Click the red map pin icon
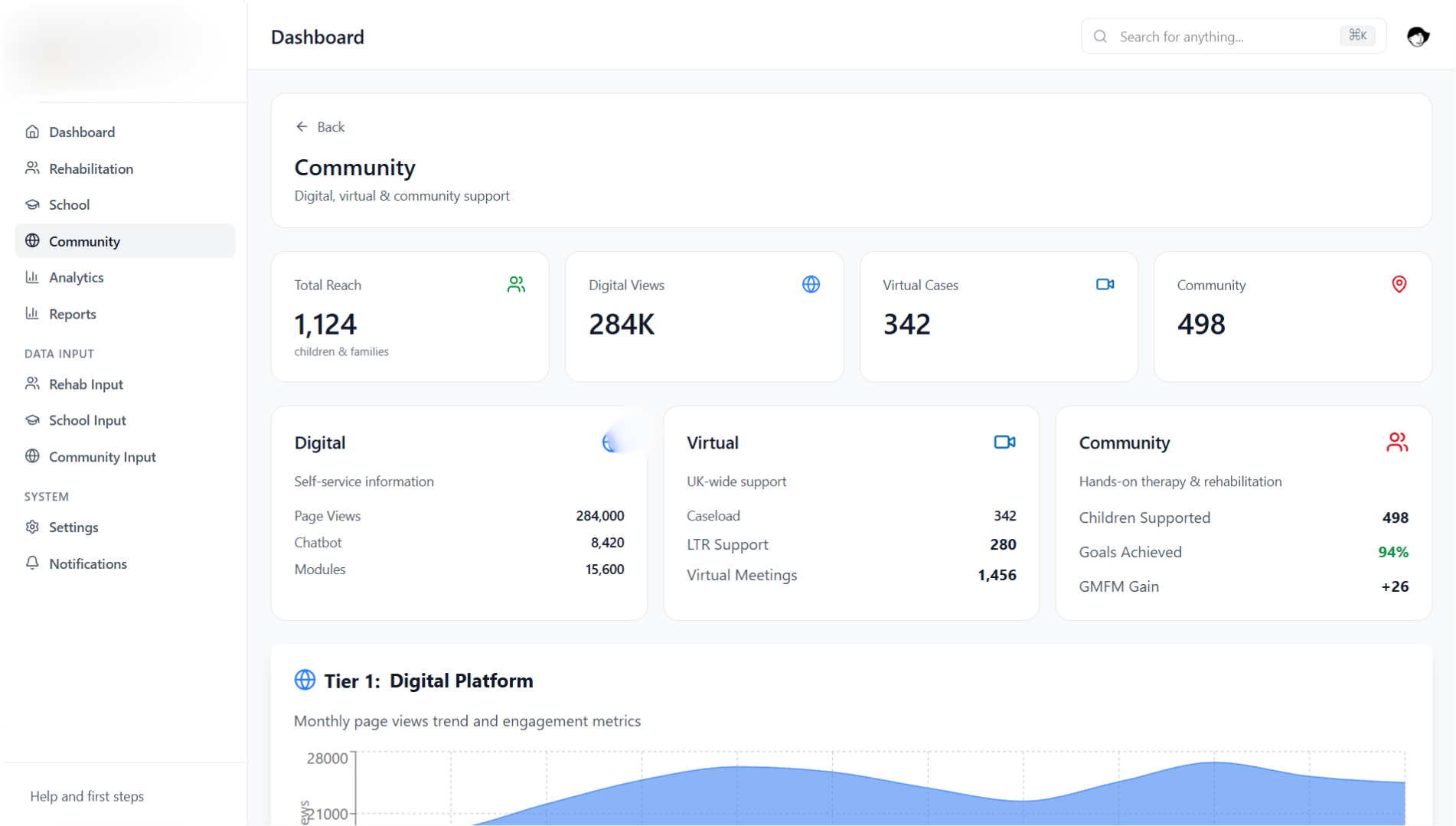 tap(1399, 285)
